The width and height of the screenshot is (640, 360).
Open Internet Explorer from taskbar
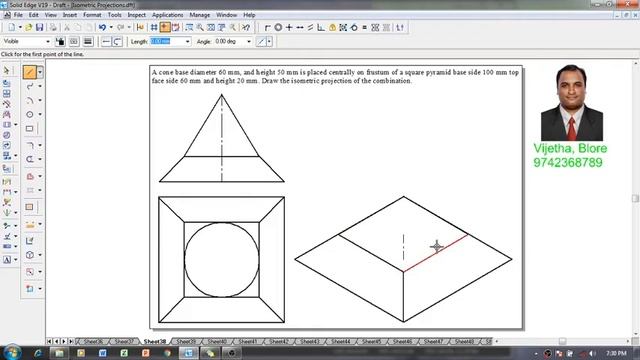(x=38, y=353)
